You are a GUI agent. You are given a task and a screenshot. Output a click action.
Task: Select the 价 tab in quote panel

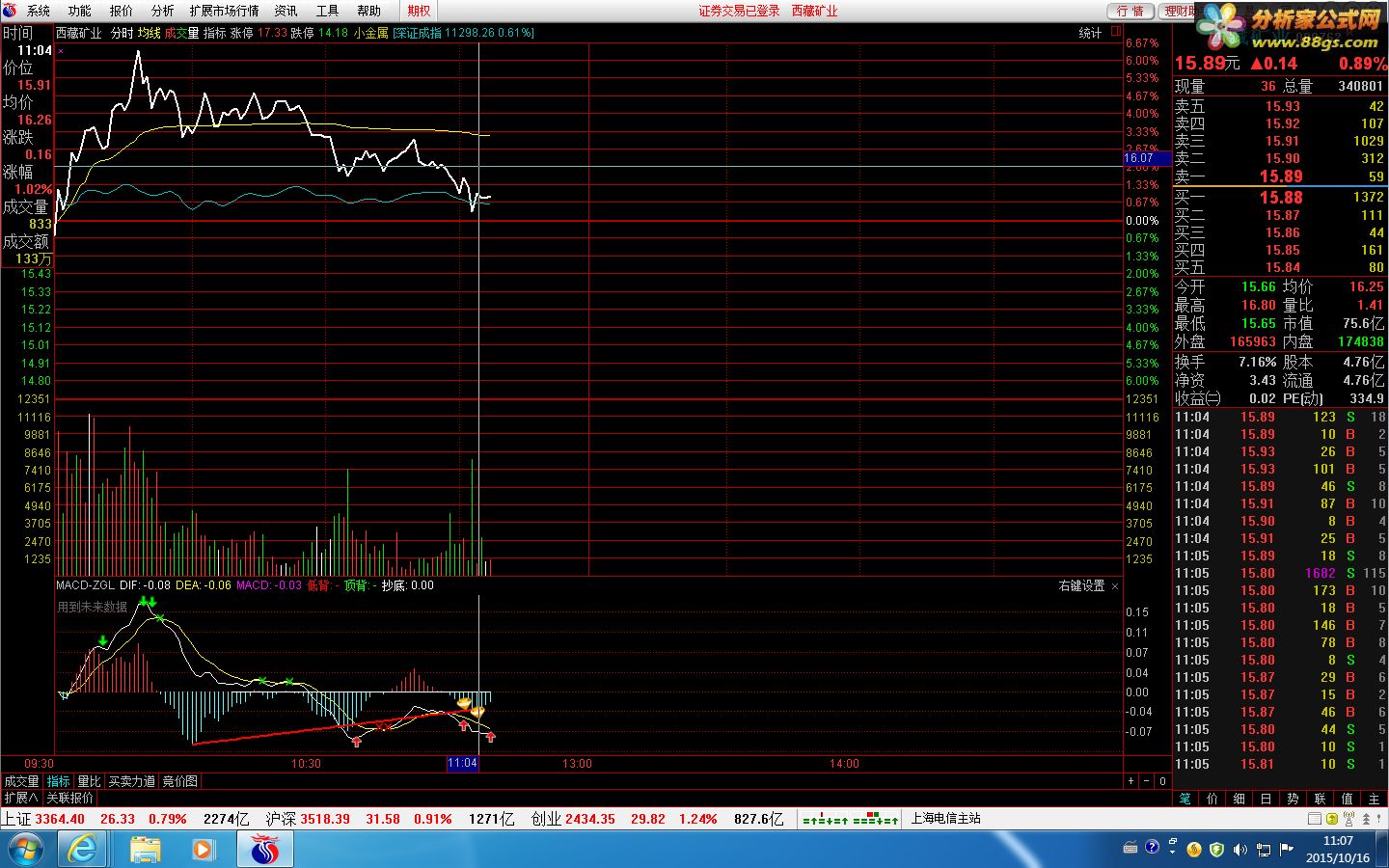(x=1212, y=799)
